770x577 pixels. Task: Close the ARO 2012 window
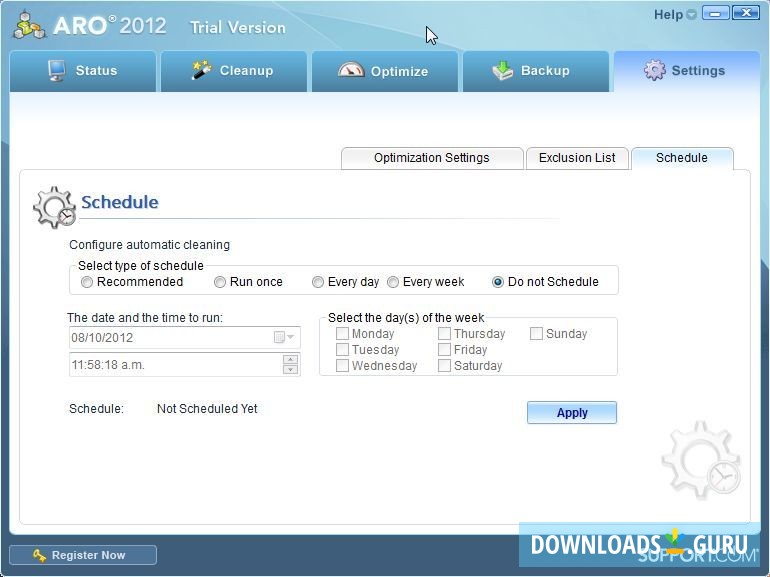(746, 13)
